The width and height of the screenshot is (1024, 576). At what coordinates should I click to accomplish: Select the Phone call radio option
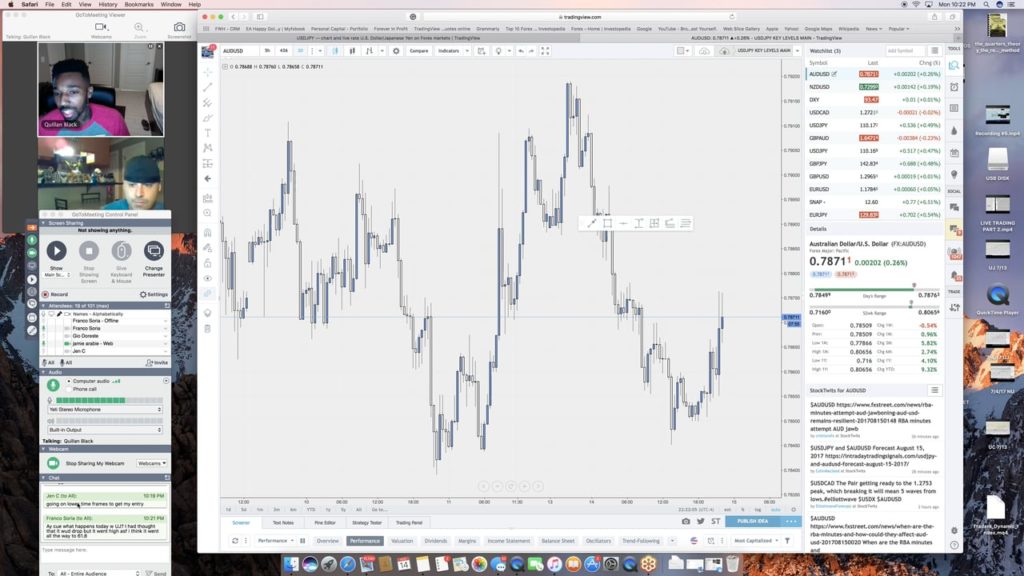[x=69, y=389]
